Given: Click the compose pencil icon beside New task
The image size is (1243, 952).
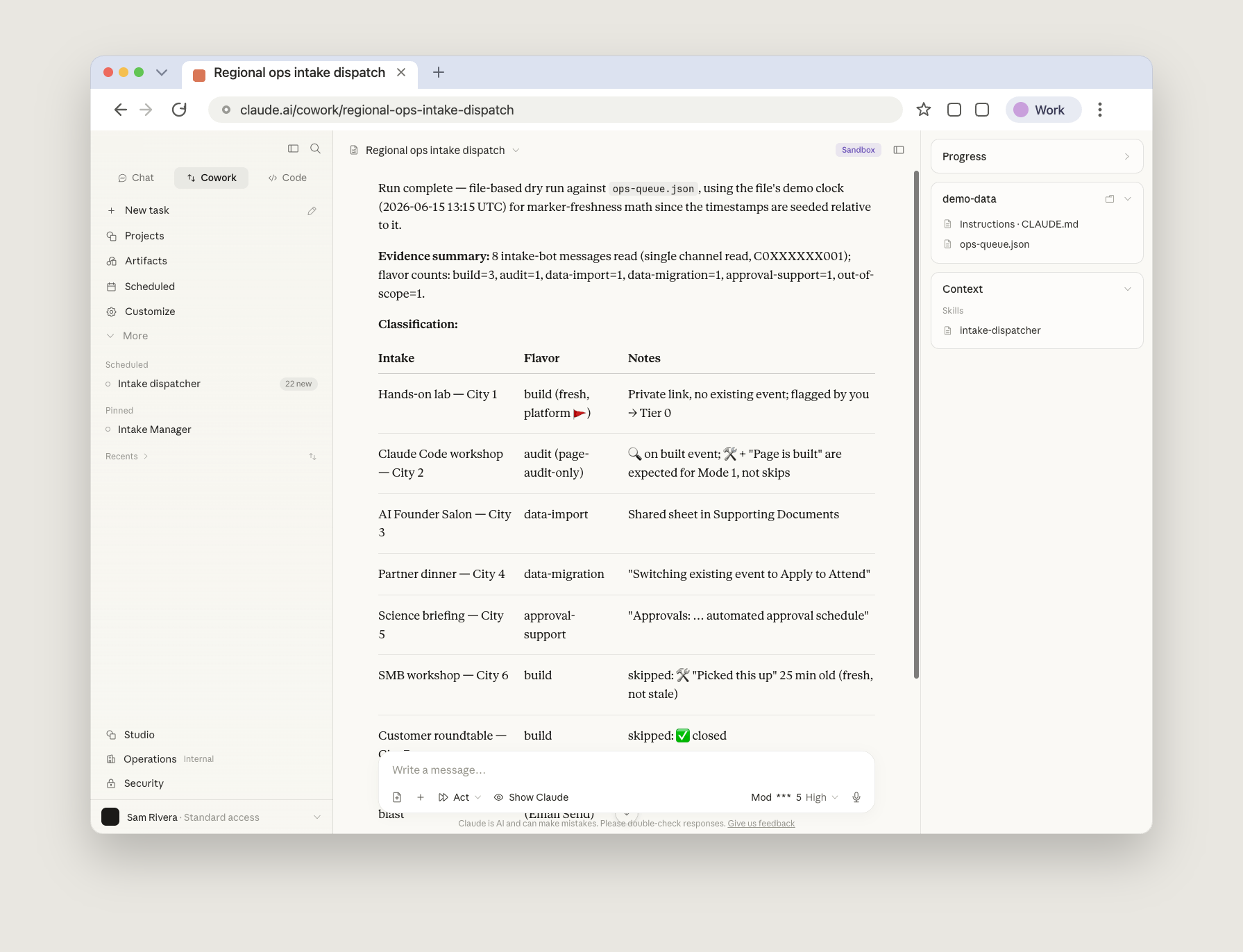Looking at the screenshot, I should [x=312, y=211].
